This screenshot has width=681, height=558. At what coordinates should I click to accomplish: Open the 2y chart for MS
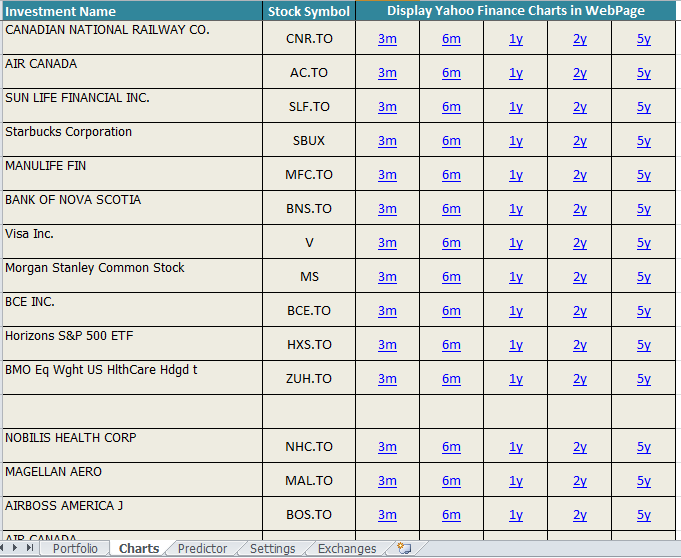[580, 277]
